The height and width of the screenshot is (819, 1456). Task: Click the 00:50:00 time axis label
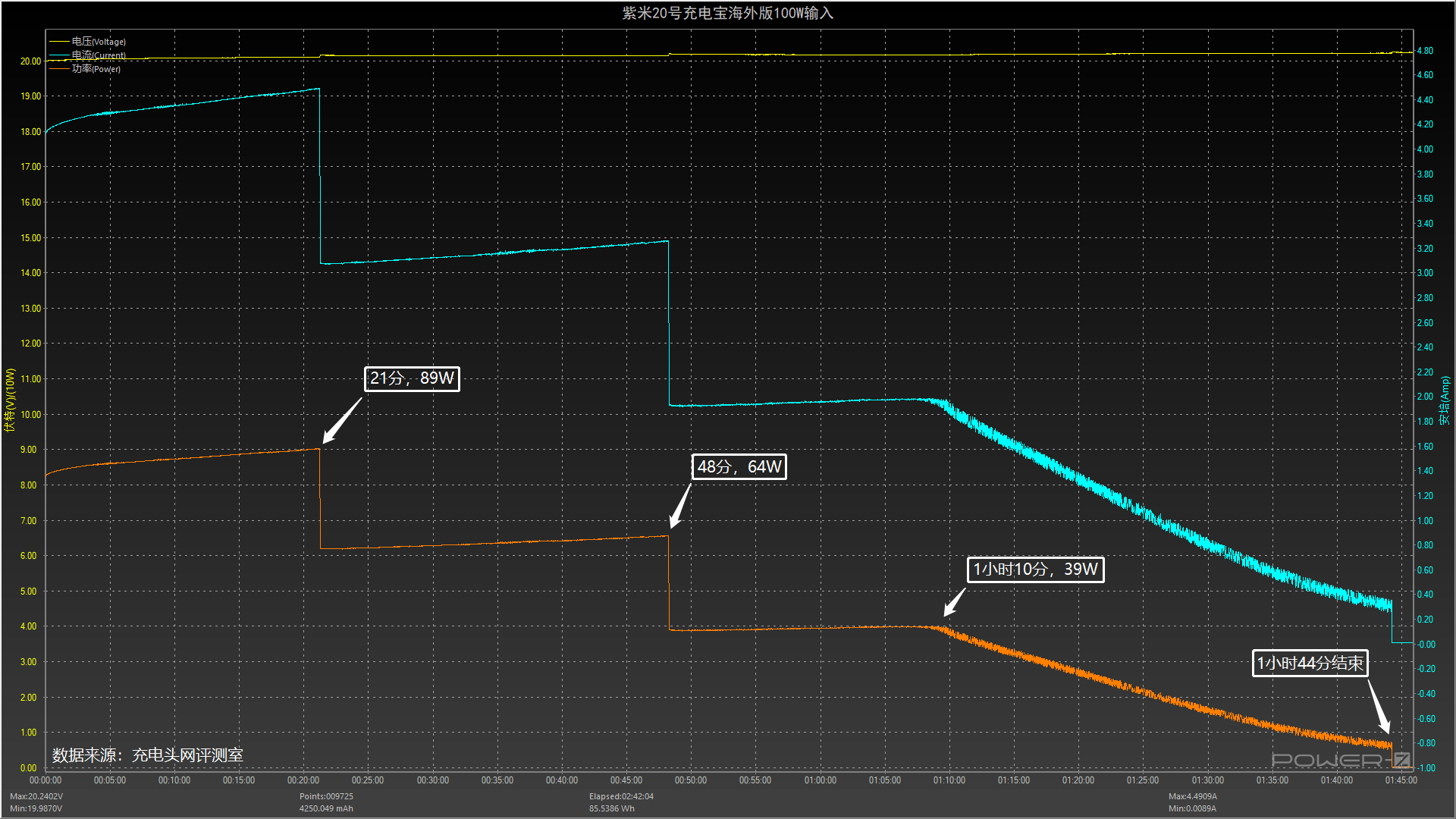point(691,780)
